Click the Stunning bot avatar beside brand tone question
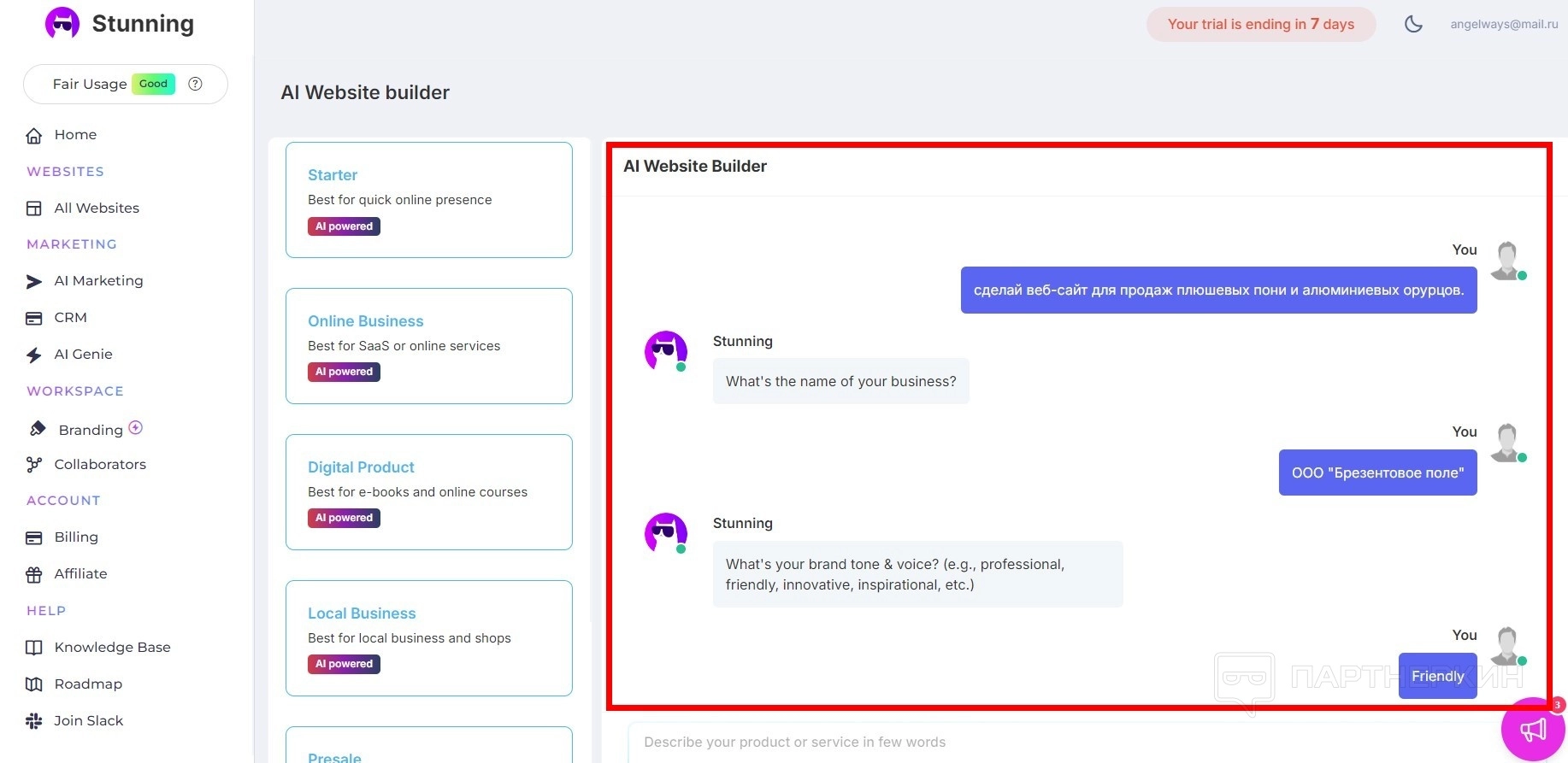Viewport: 1568px width, 763px height. (666, 533)
